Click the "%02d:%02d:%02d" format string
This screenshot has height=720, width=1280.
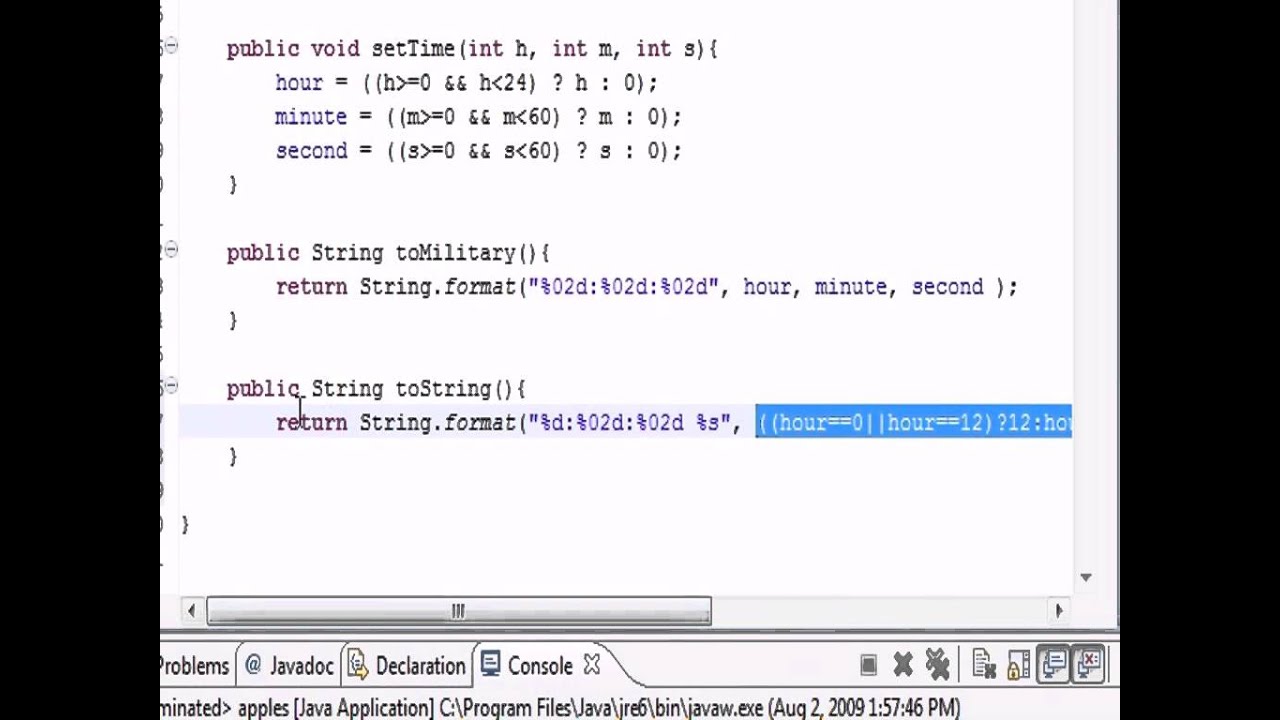pyautogui.click(x=624, y=287)
